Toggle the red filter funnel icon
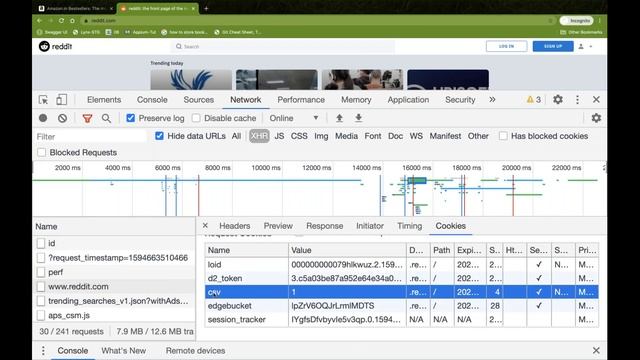 [x=87, y=118]
